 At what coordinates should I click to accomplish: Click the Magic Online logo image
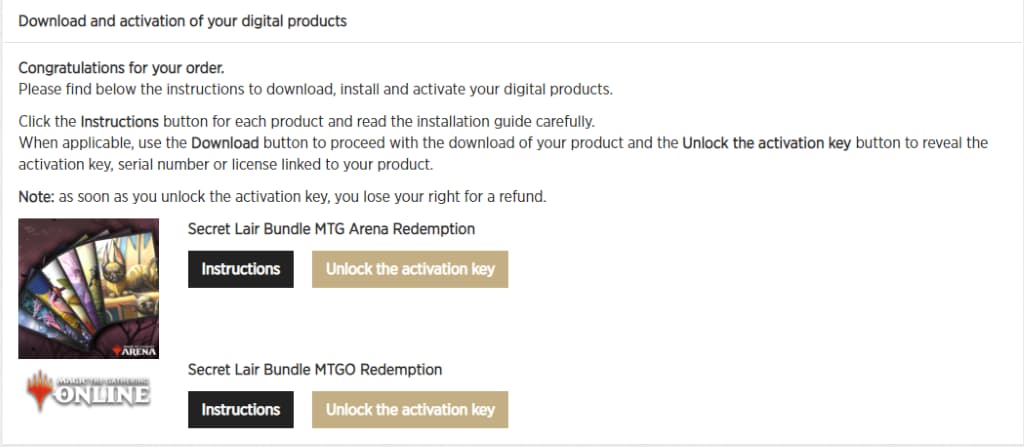click(x=88, y=391)
